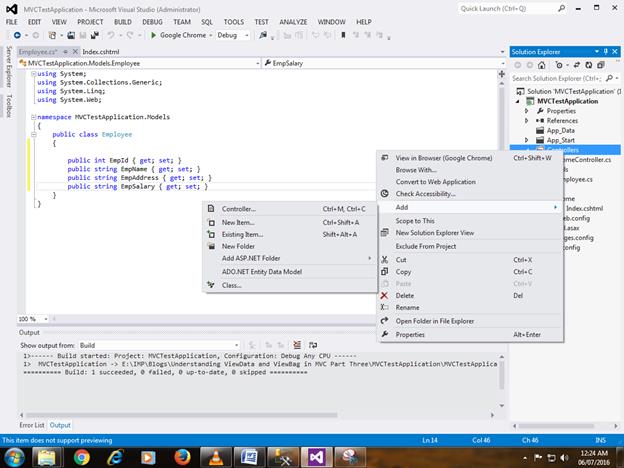Screen dimensions: 624x468
Task: Click the Delete red X icon in context menu
Action: (x=385, y=295)
